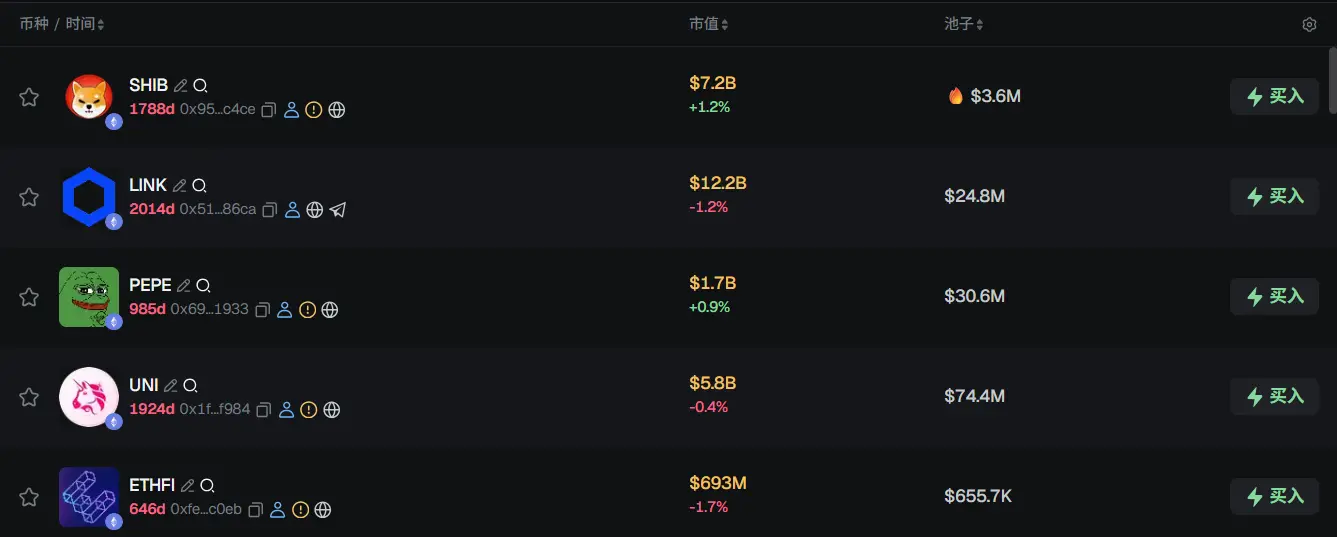Open the LINK holder profile icon
The width and height of the screenshot is (1337, 537).
(292, 210)
